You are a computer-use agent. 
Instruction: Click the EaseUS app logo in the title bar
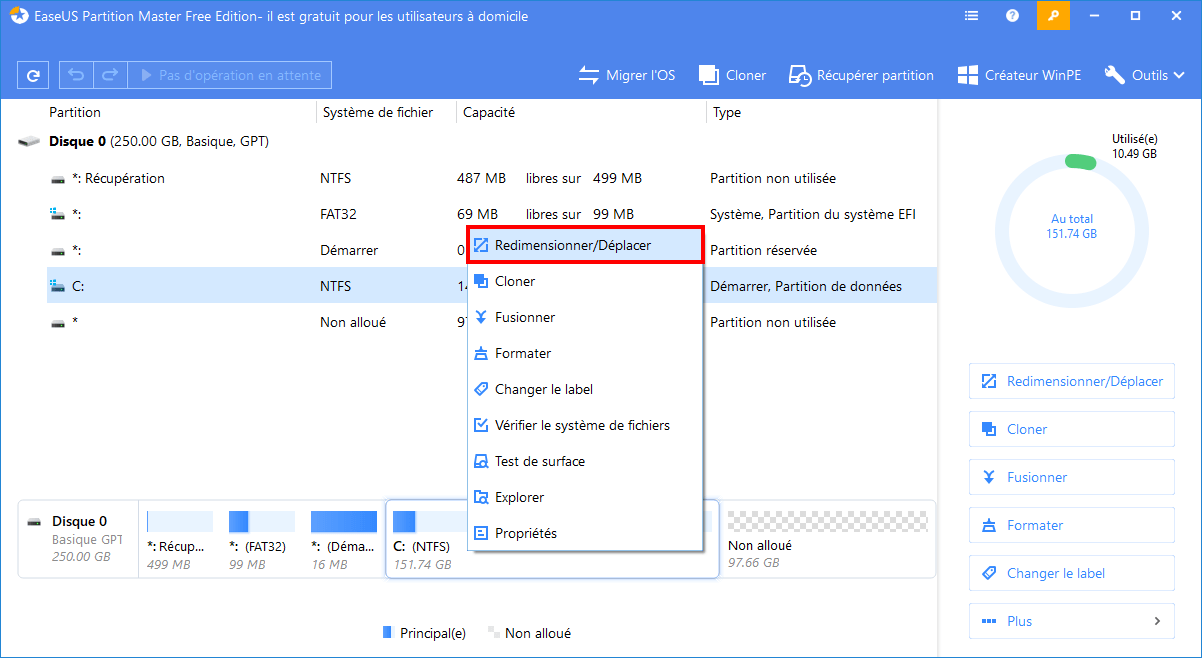pyautogui.click(x=18, y=16)
